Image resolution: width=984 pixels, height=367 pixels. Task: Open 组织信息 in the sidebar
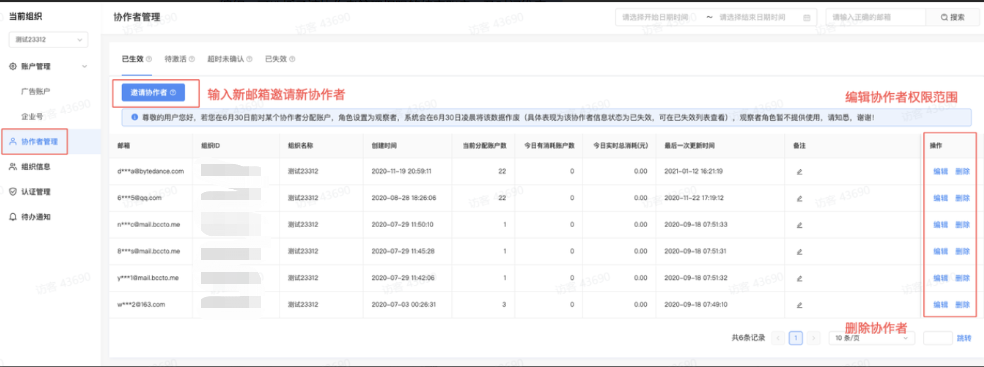coord(35,167)
